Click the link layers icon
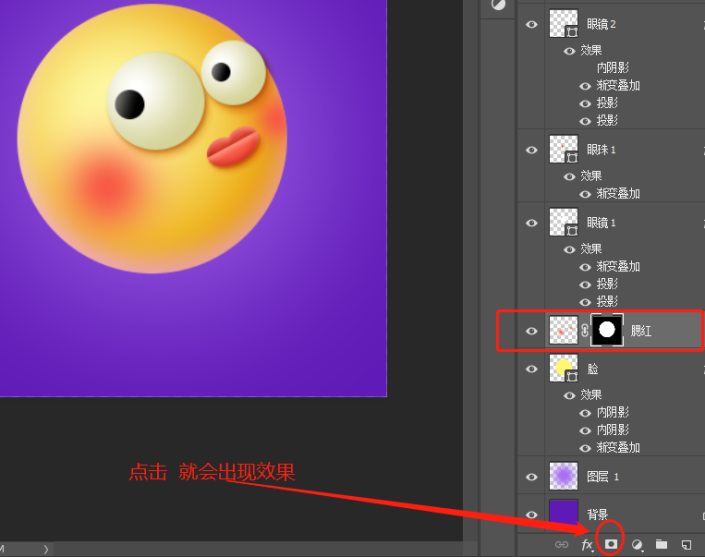The height and width of the screenshot is (557, 705). tap(561, 544)
